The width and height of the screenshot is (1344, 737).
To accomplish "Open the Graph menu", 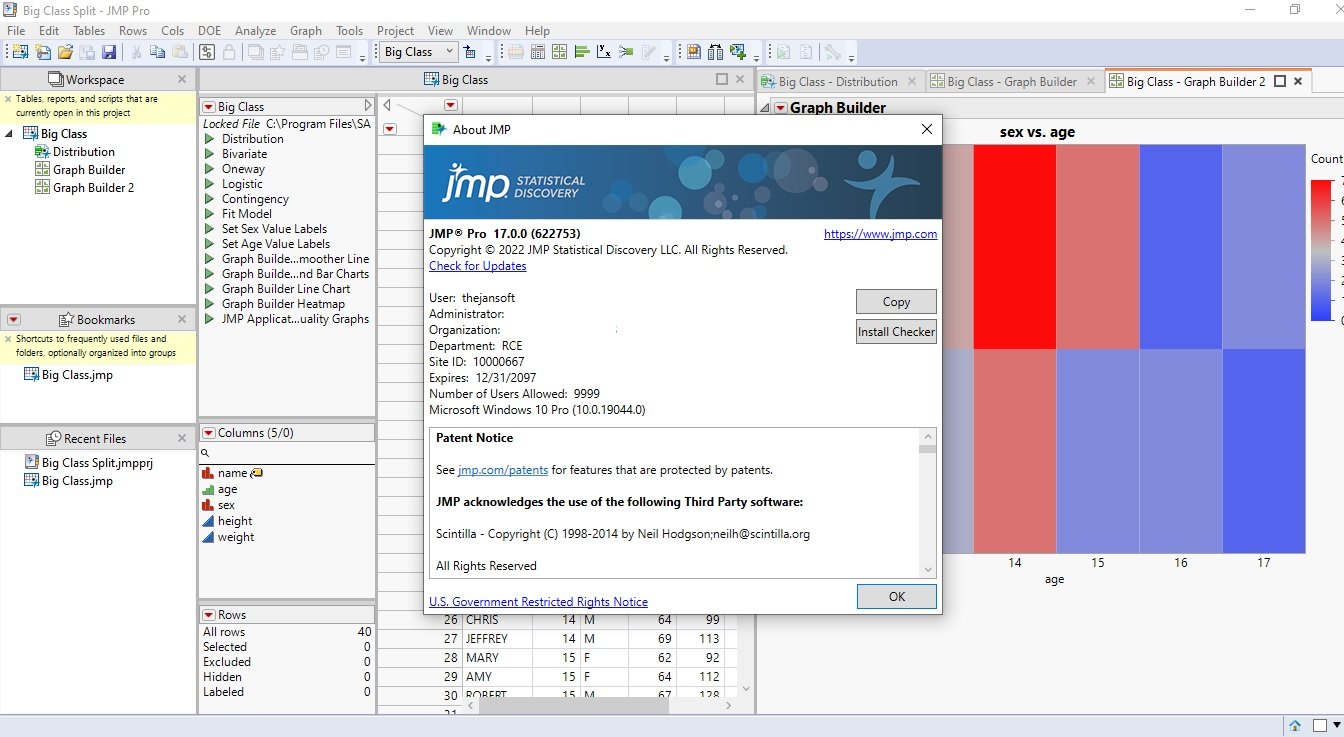I will tap(306, 31).
